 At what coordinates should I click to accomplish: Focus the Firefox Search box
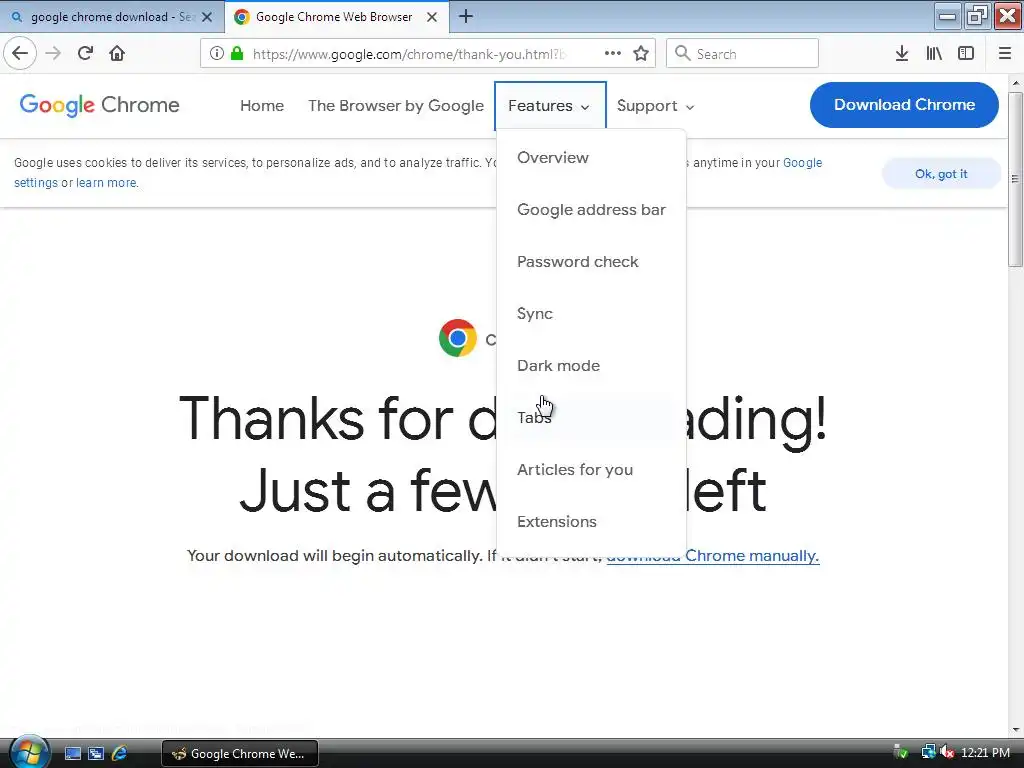[x=742, y=53]
